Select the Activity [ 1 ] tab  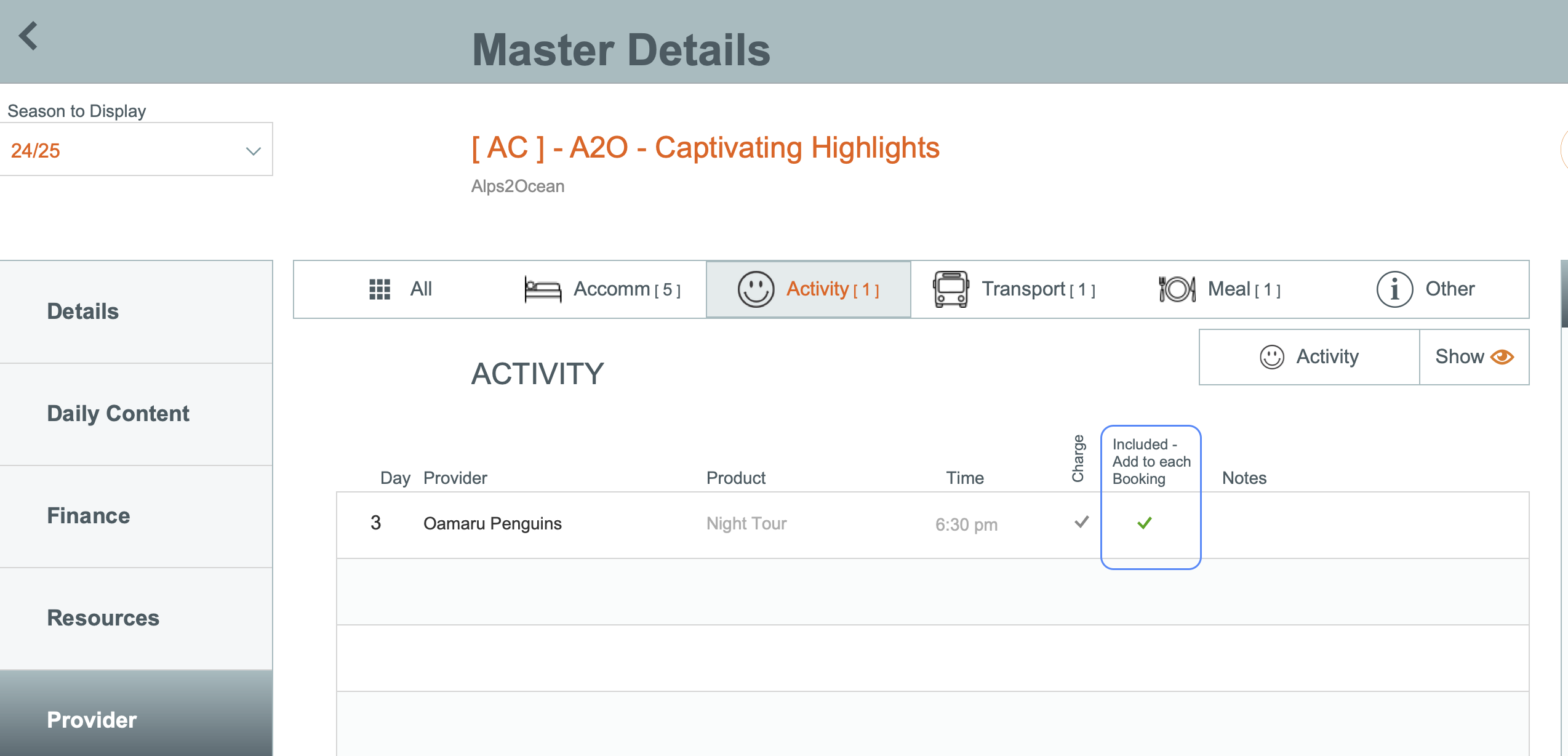[808, 289]
